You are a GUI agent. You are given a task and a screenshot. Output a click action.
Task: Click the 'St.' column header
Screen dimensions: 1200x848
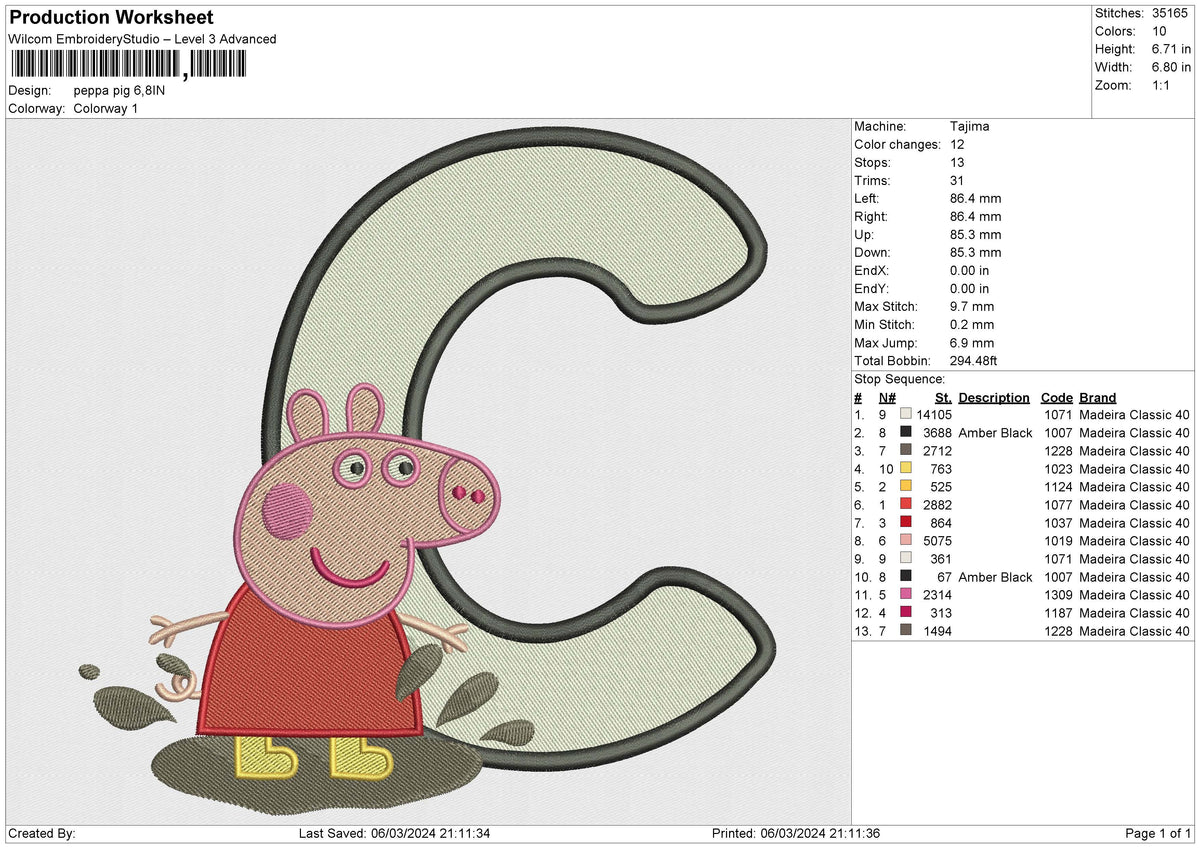pyautogui.click(x=943, y=398)
